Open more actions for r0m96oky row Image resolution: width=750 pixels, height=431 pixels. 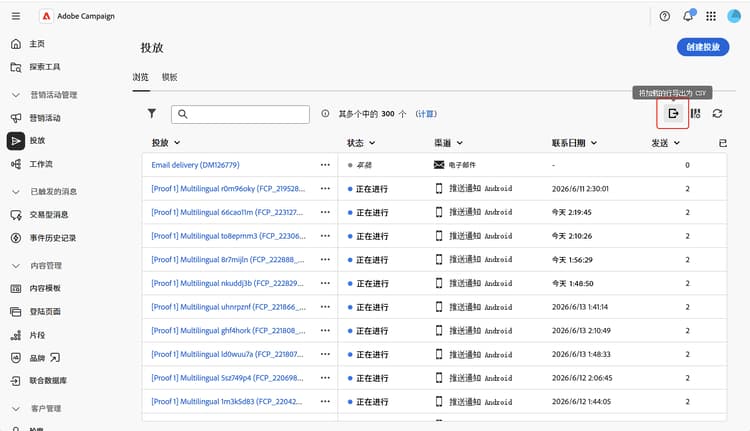coord(325,188)
